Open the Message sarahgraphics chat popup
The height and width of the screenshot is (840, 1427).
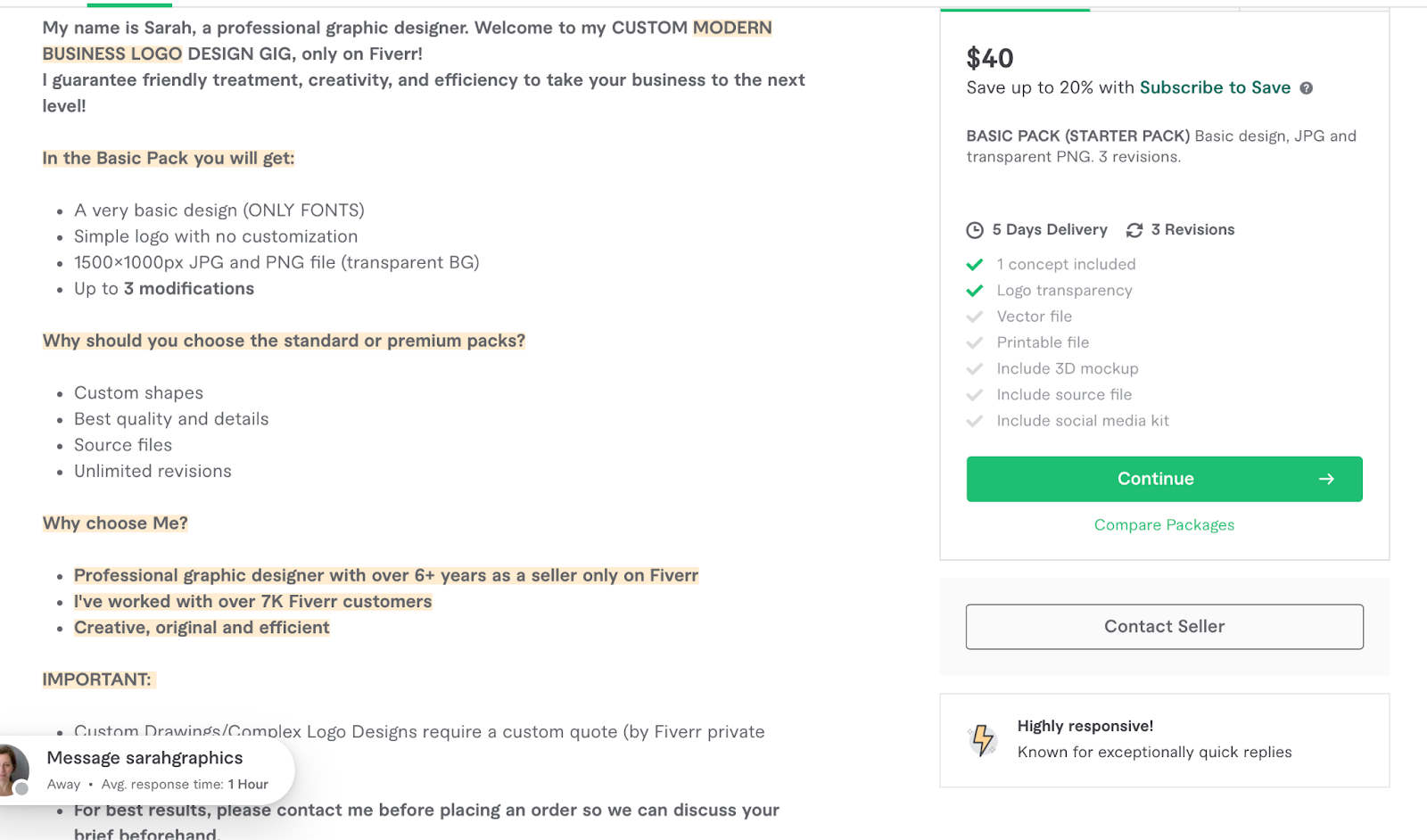(144, 758)
